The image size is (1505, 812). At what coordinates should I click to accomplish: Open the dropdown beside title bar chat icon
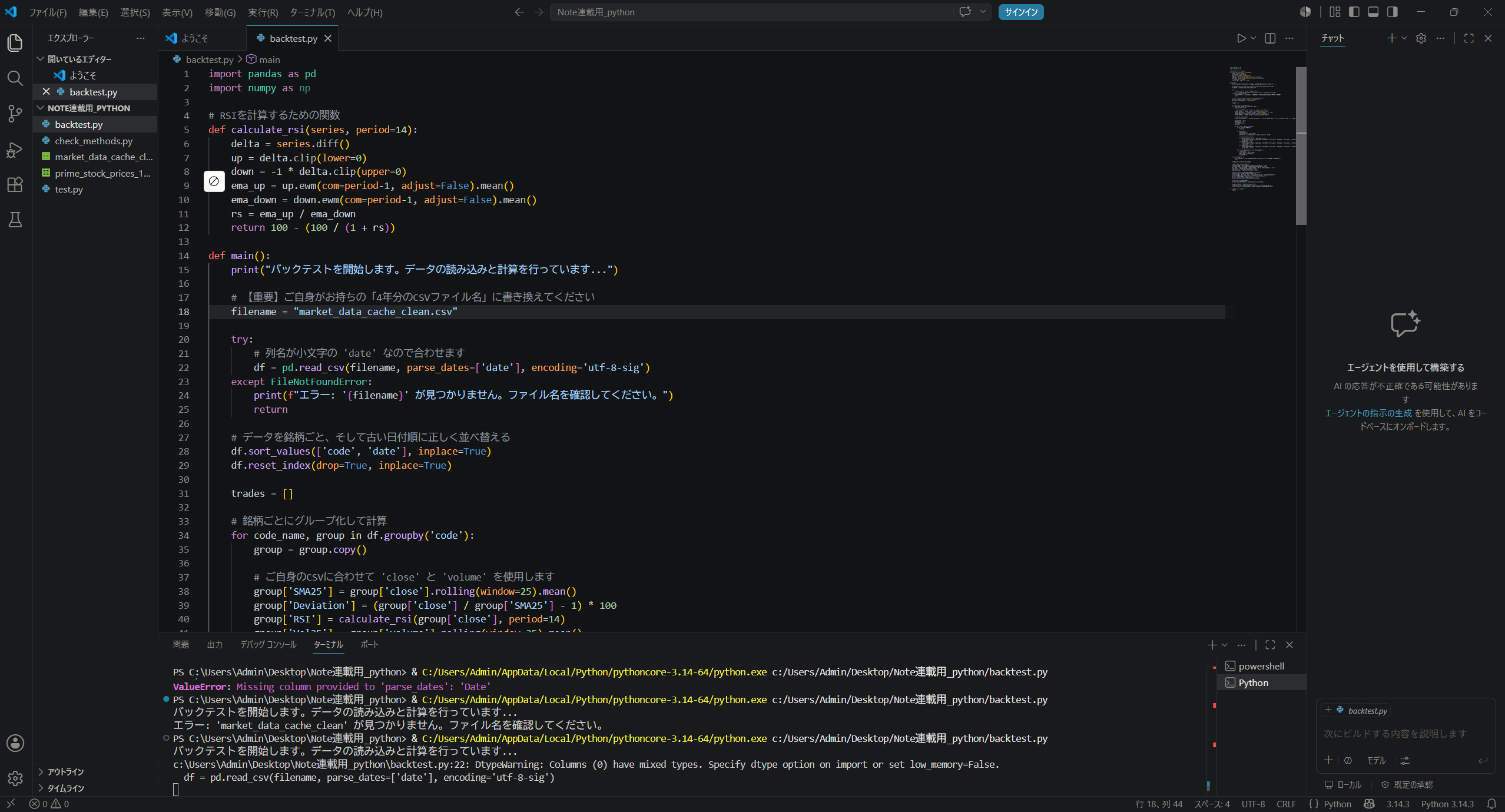[983, 12]
